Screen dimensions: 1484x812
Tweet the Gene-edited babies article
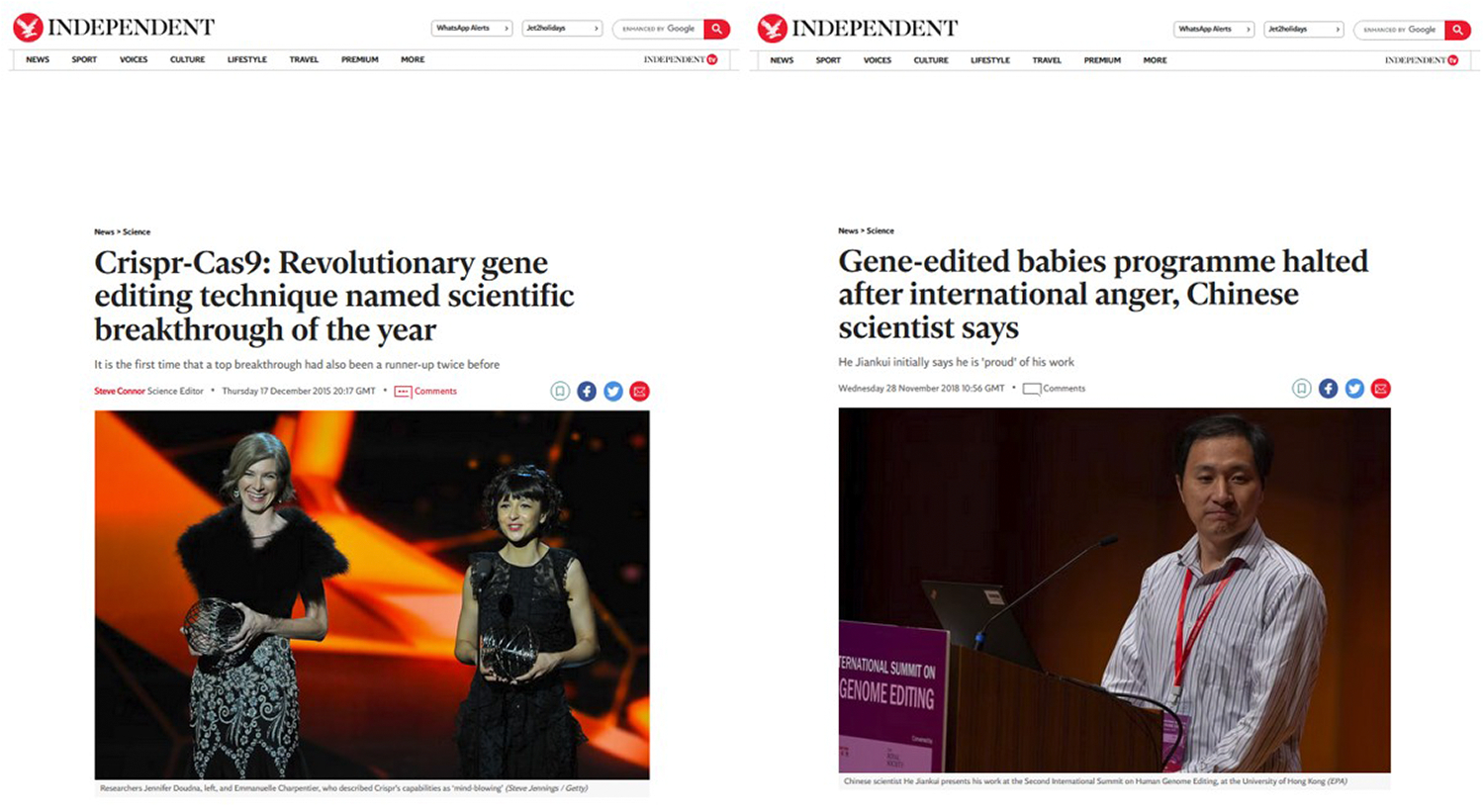[1354, 389]
